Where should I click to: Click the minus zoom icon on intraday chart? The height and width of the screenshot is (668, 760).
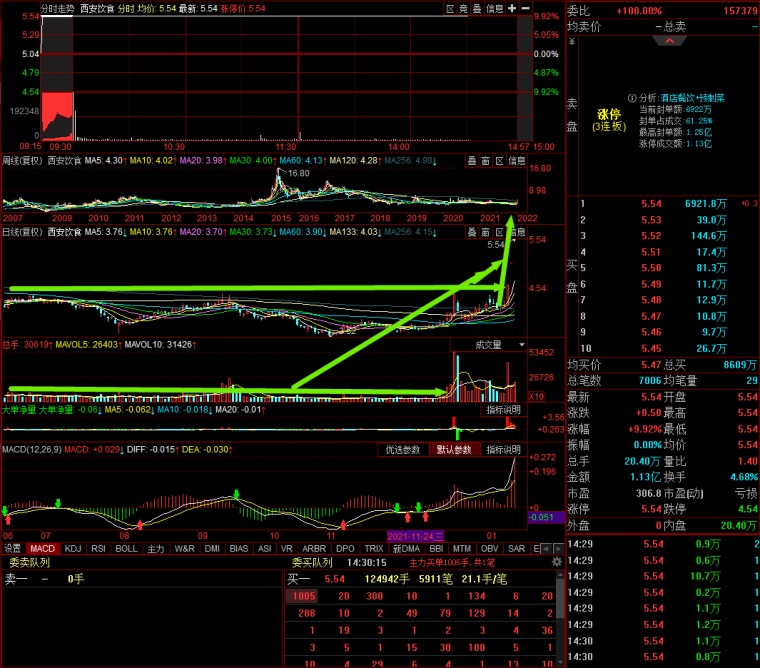tap(527, 8)
